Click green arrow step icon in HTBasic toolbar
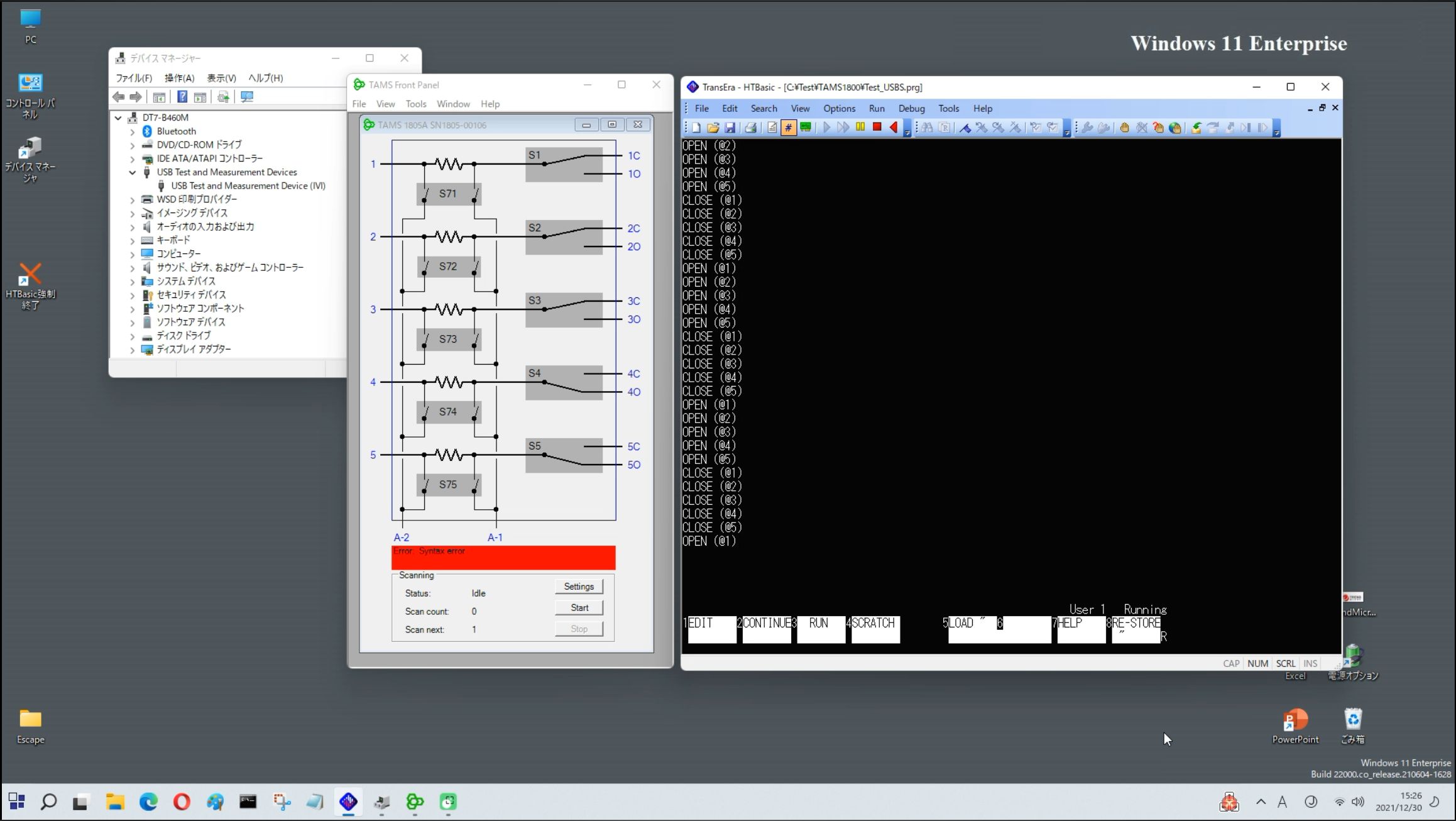The width and height of the screenshot is (1456, 821). [1196, 128]
